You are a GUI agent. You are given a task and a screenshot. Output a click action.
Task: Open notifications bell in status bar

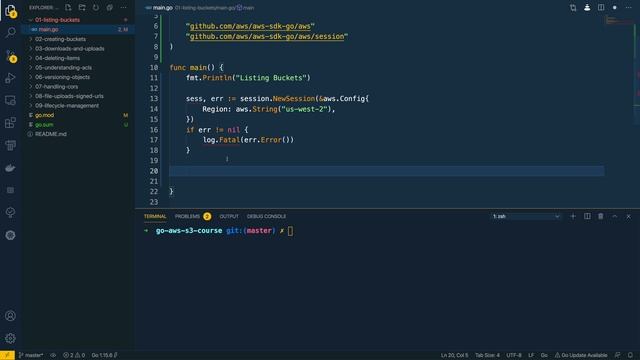point(630,355)
